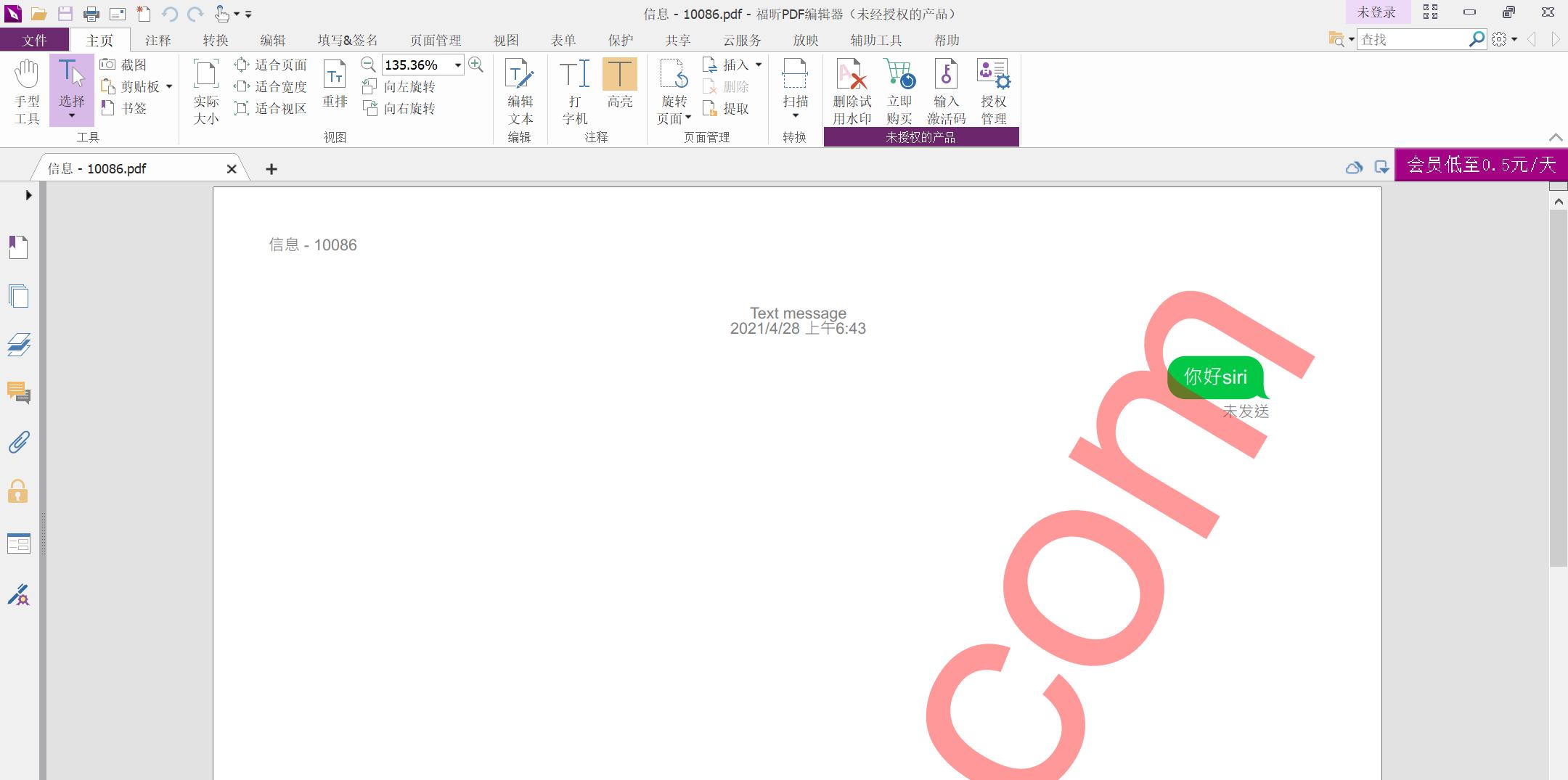Viewport: 1568px width, 780px height.
Task: Click the Not Logged In (未登录) button
Action: tap(1376, 12)
